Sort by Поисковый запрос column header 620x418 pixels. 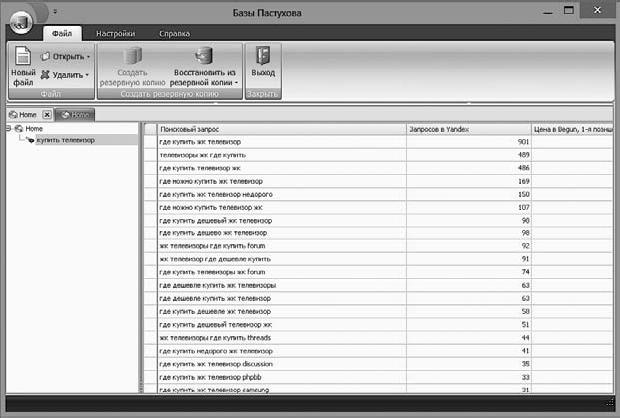280,129
